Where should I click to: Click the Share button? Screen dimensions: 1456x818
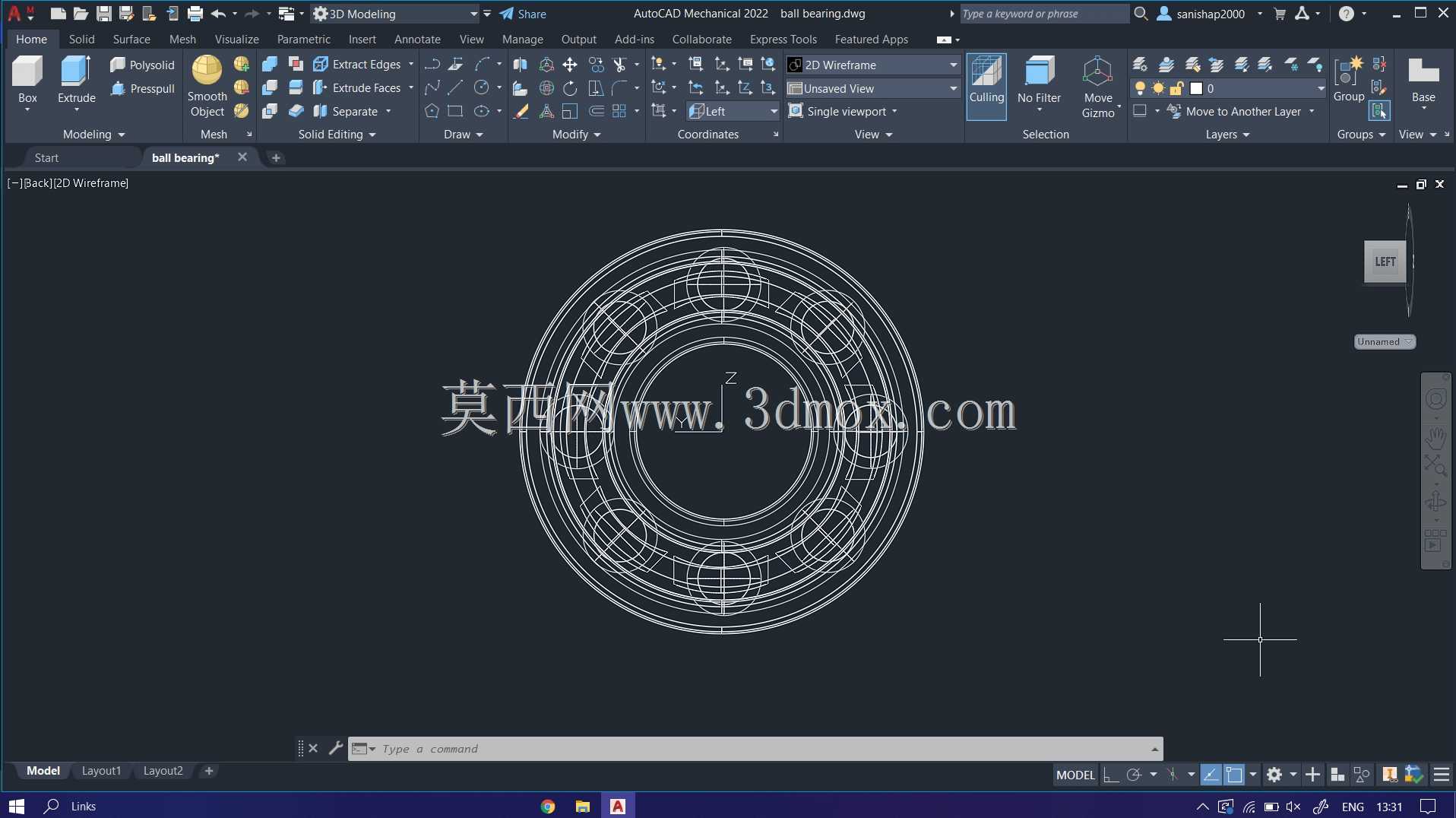(523, 14)
